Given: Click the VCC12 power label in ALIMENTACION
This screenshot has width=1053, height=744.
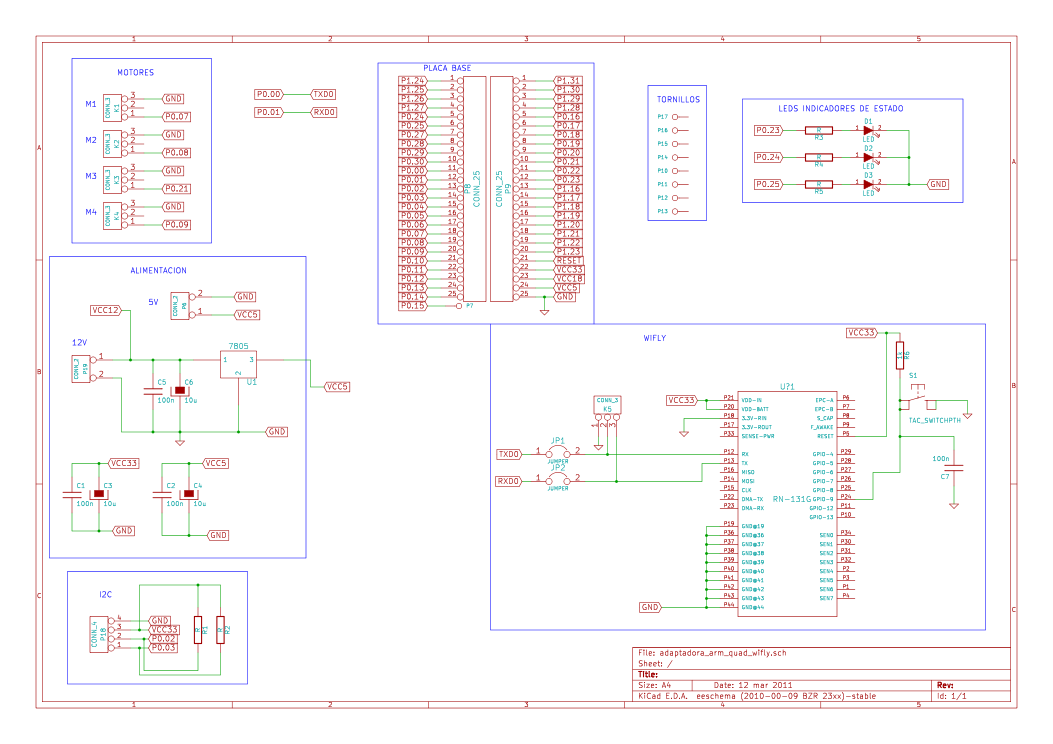Looking at the screenshot, I should pos(105,311).
